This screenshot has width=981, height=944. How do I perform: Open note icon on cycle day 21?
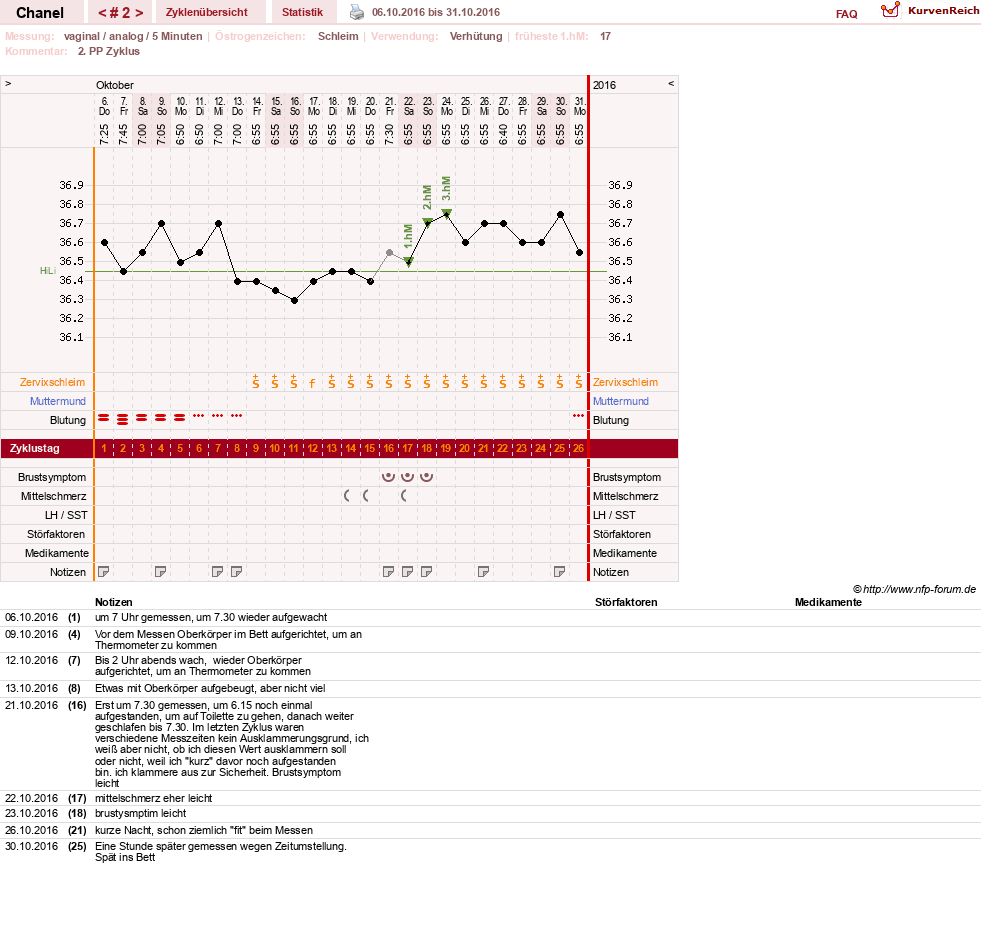[484, 572]
